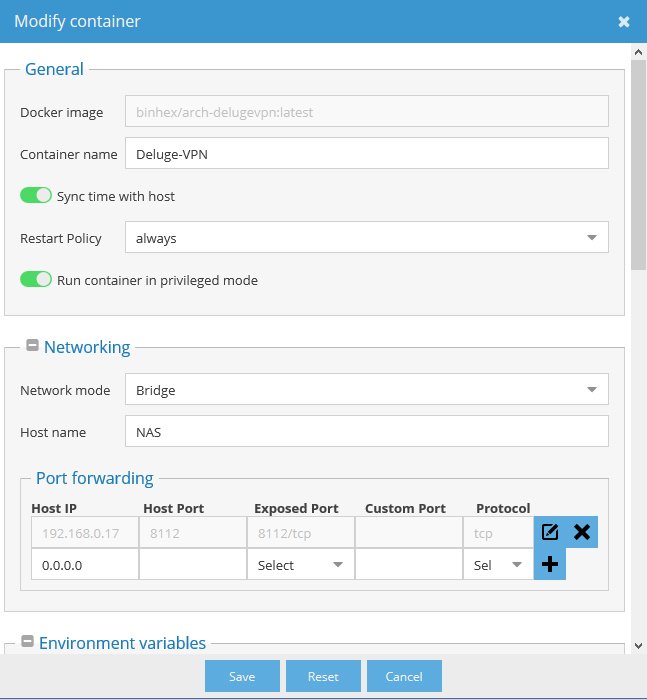Click the Save button

242,676
